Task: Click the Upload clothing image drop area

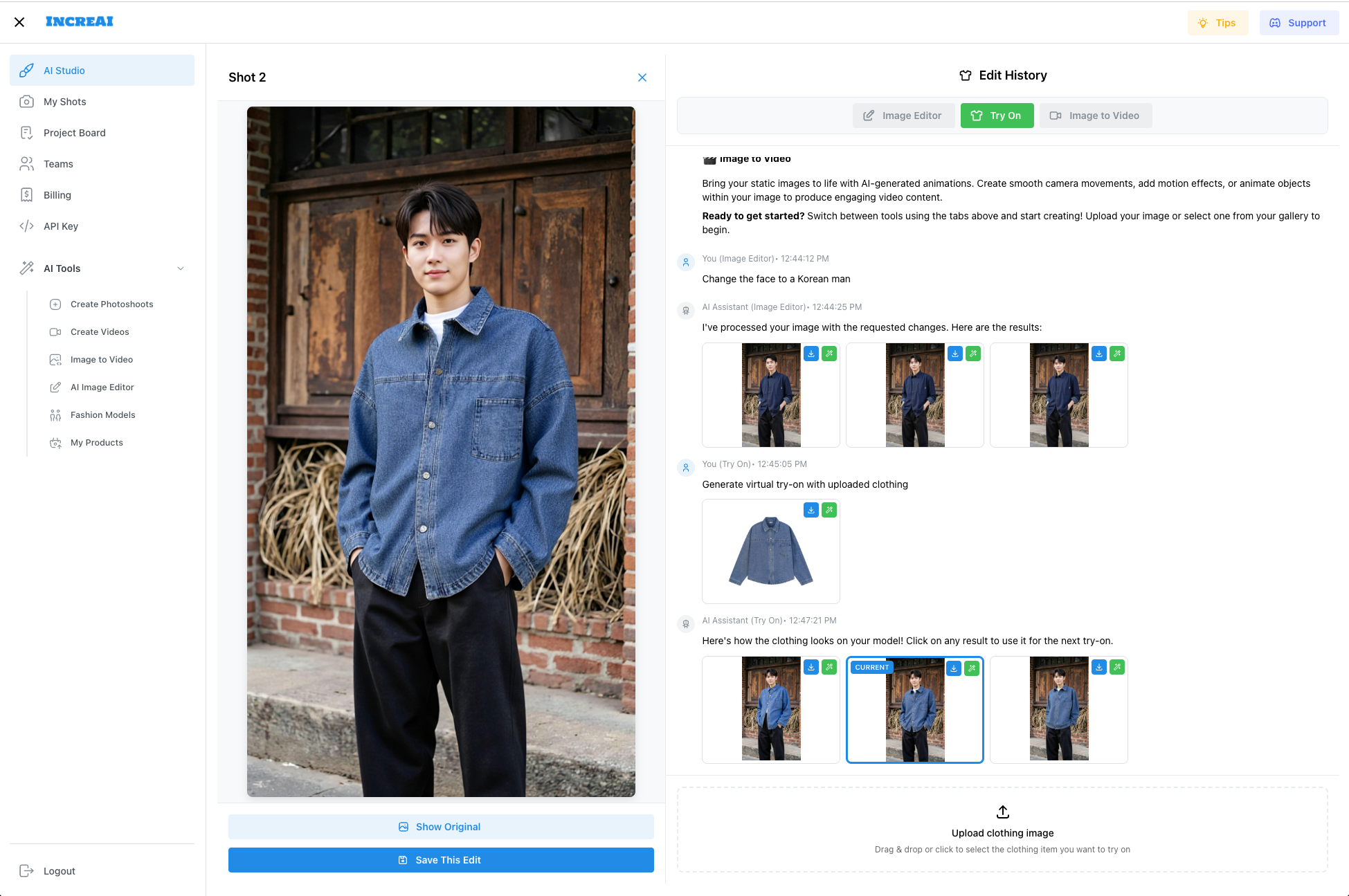Action: point(1002,830)
